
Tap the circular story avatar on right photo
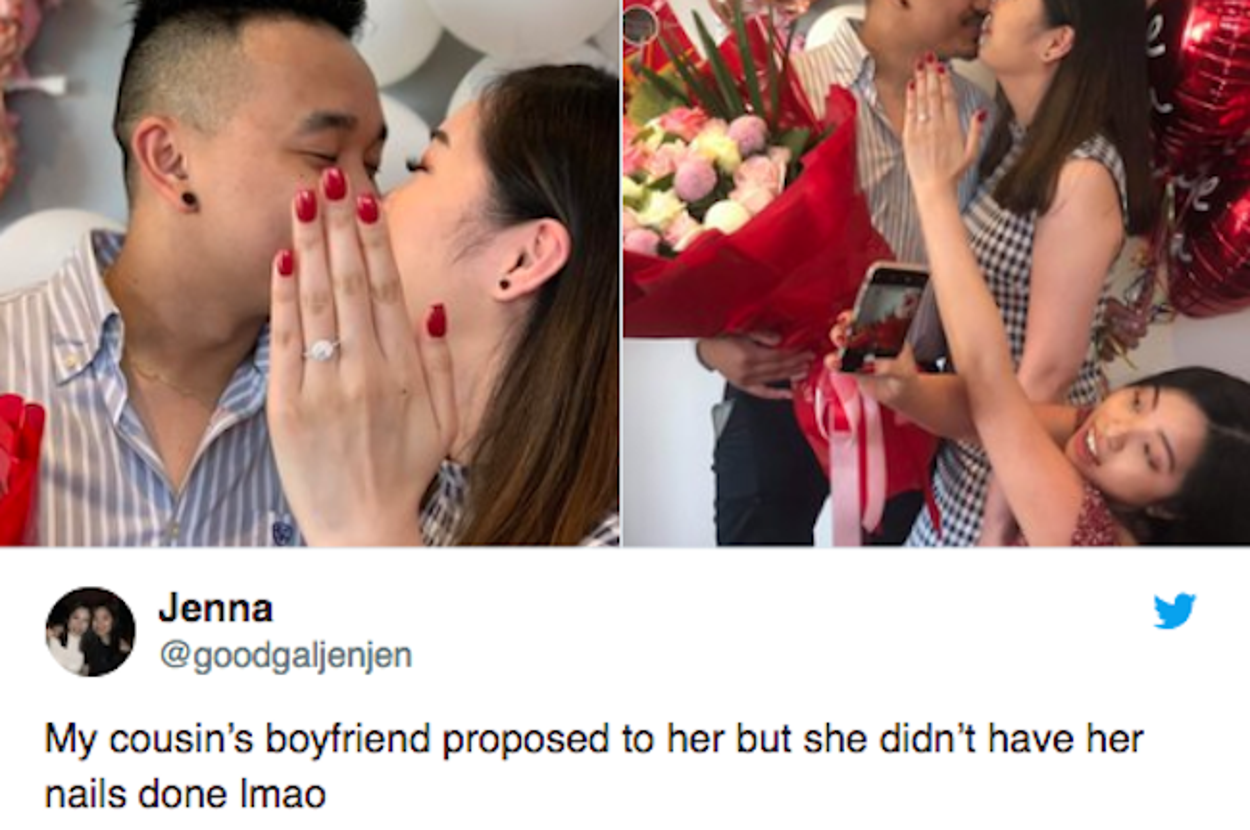640,24
